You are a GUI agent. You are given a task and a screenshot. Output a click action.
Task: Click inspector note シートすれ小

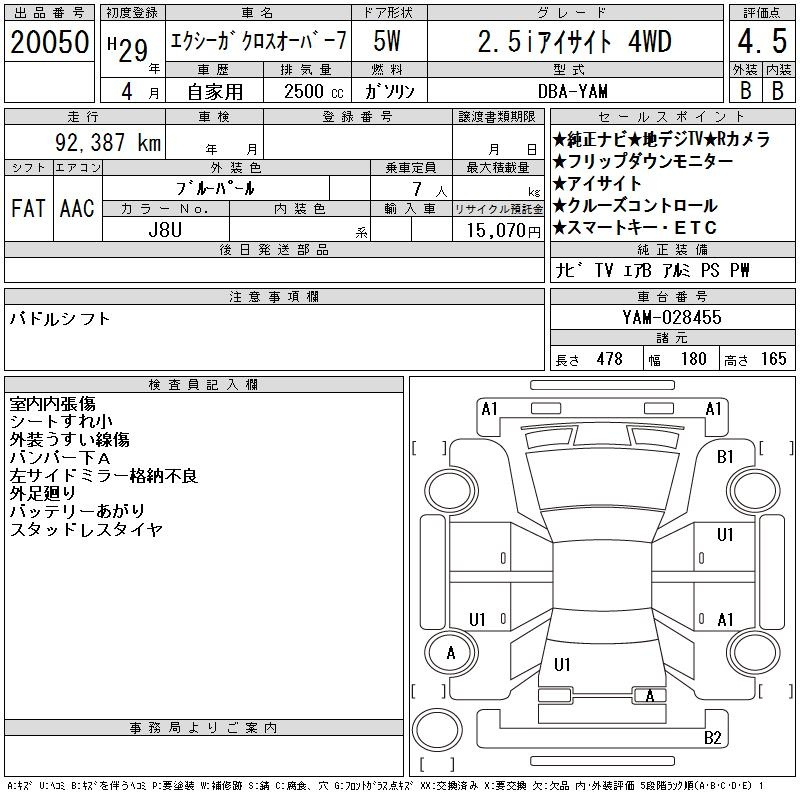(x=61, y=421)
